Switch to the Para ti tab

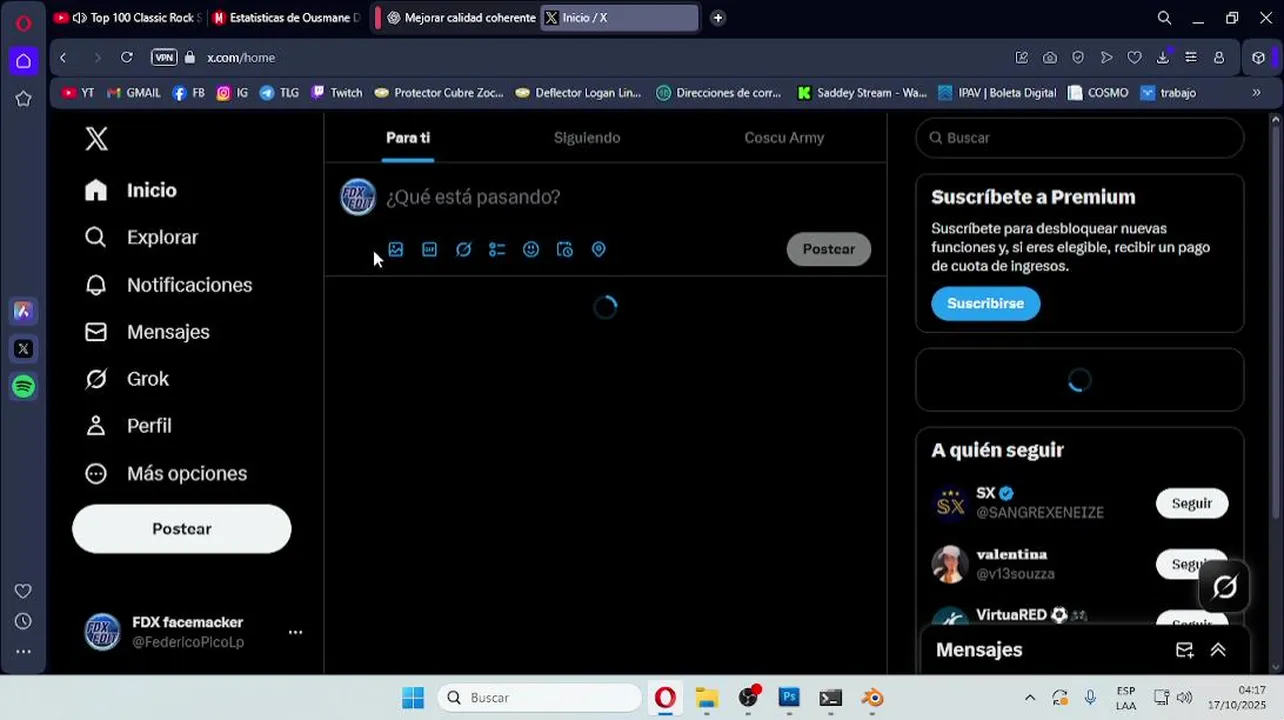point(408,138)
